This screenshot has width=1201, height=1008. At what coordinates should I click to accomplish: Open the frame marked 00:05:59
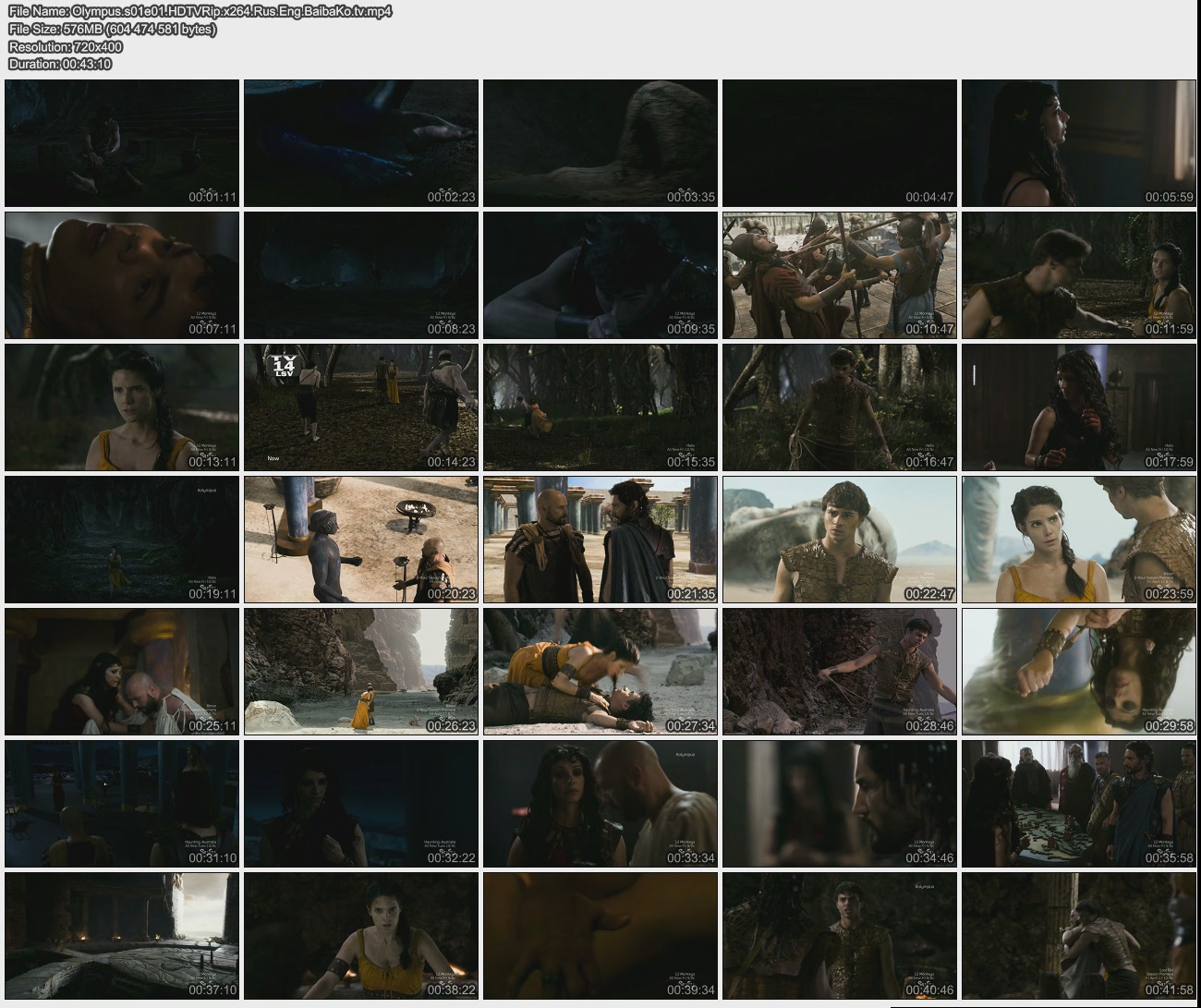click(x=1078, y=143)
